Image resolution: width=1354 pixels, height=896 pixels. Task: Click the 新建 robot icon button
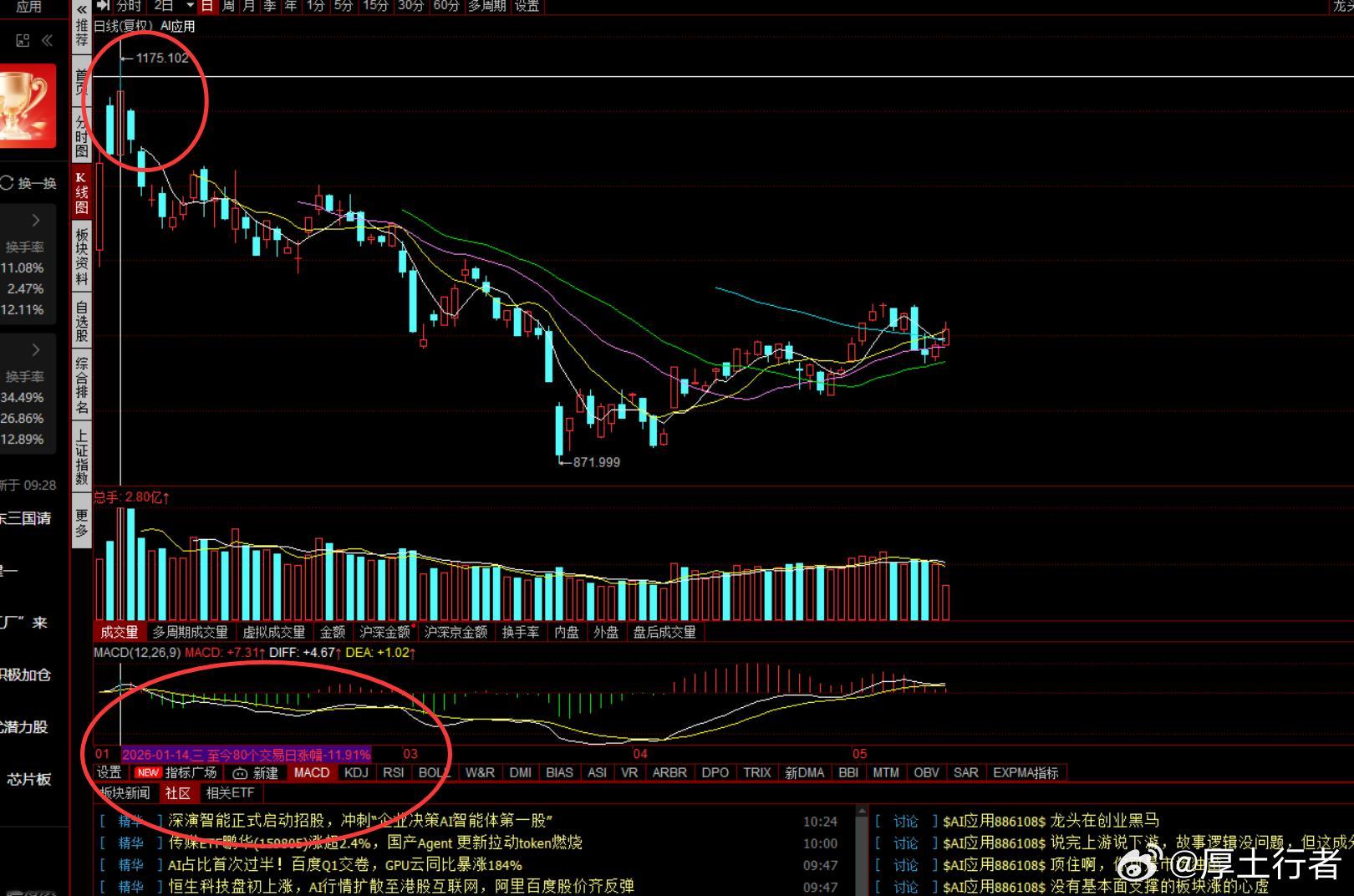point(256,772)
